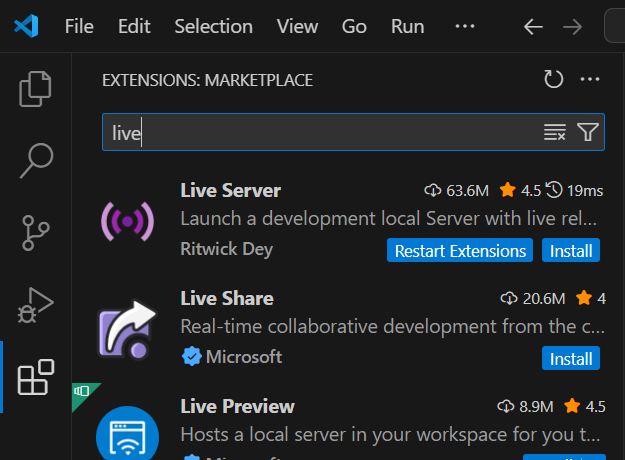Screen dimensions: 625x460
Task: Click the Microsoft verified publisher badge
Action: tap(191, 356)
